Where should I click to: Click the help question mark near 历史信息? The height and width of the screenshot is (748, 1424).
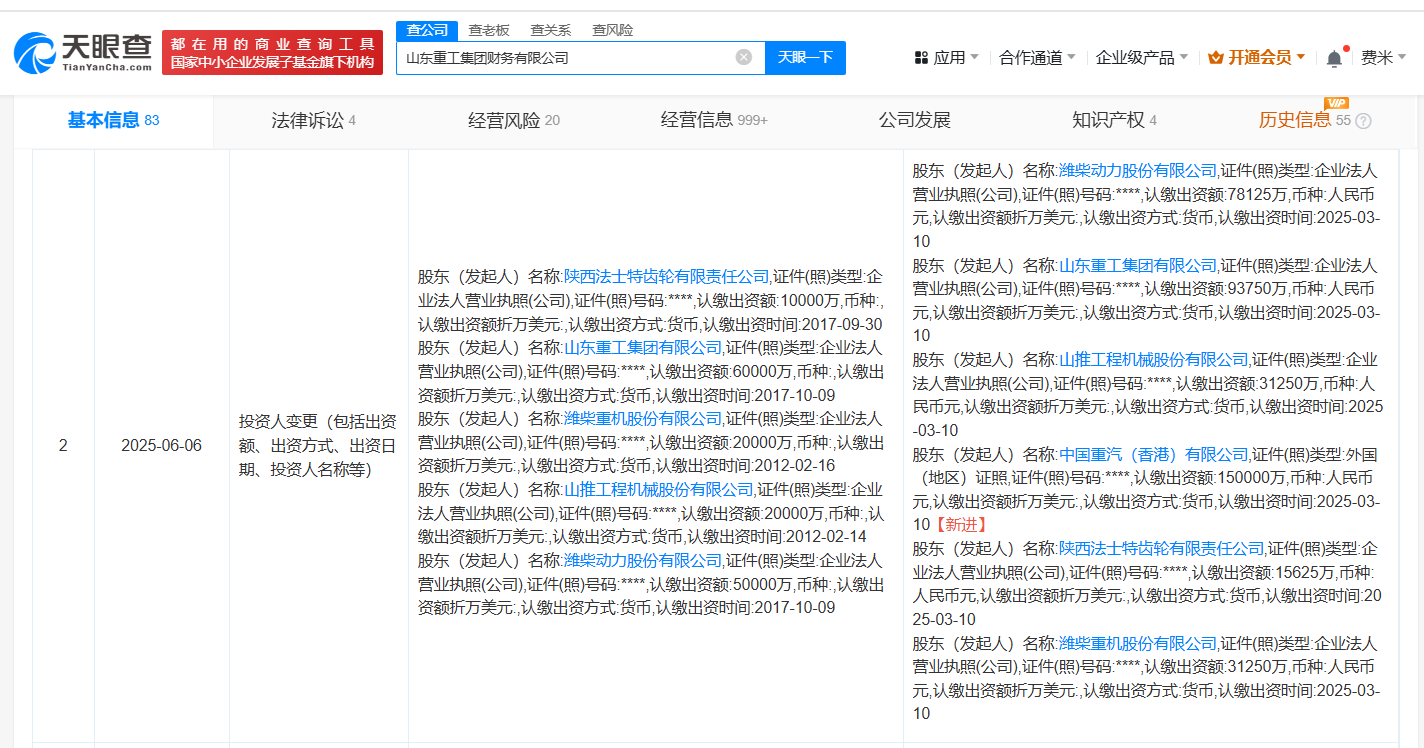pos(1363,121)
